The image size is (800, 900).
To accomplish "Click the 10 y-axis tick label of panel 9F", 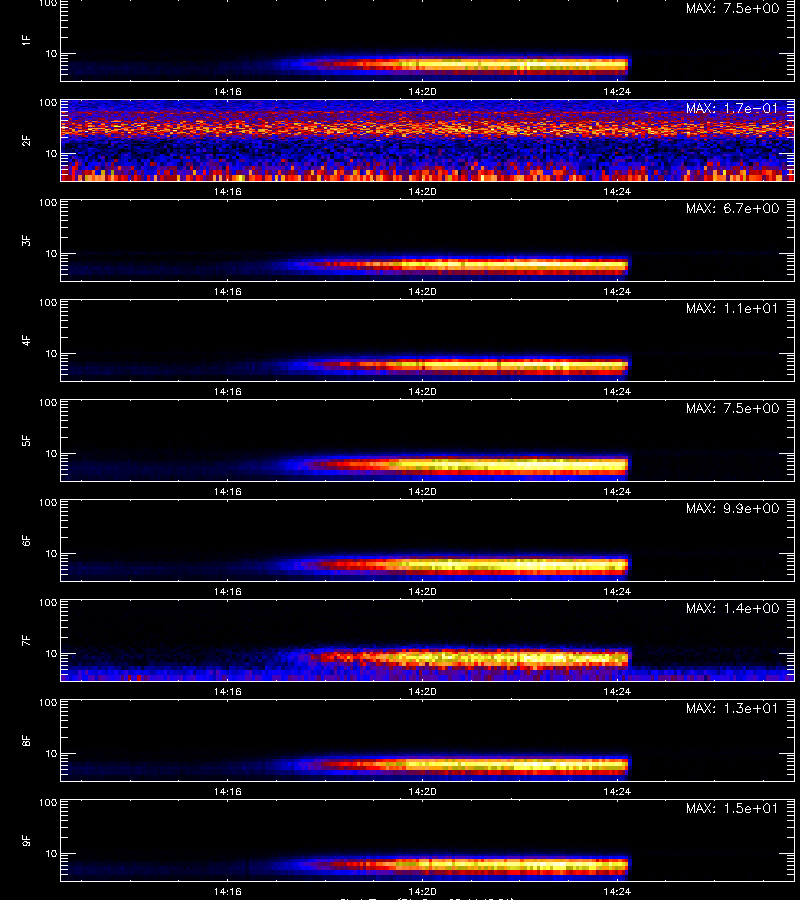I will point(51,854).
